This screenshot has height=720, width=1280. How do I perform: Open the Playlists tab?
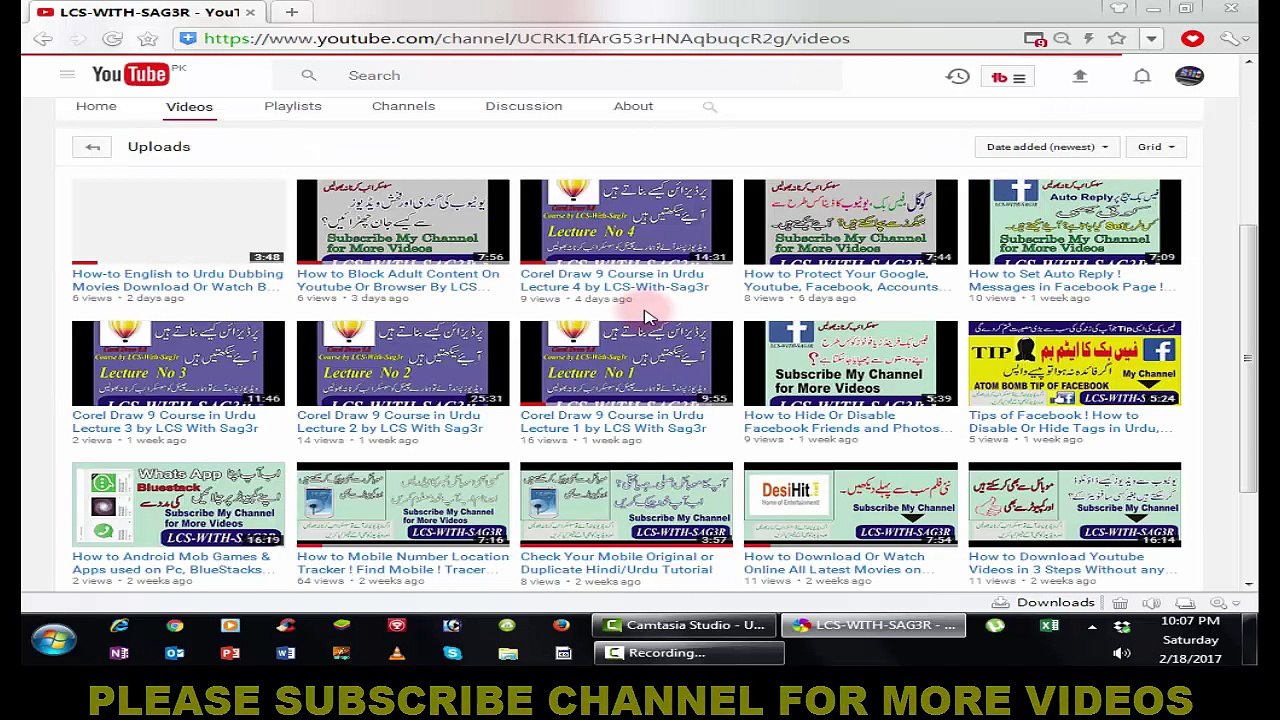click(x=293, y=106)
